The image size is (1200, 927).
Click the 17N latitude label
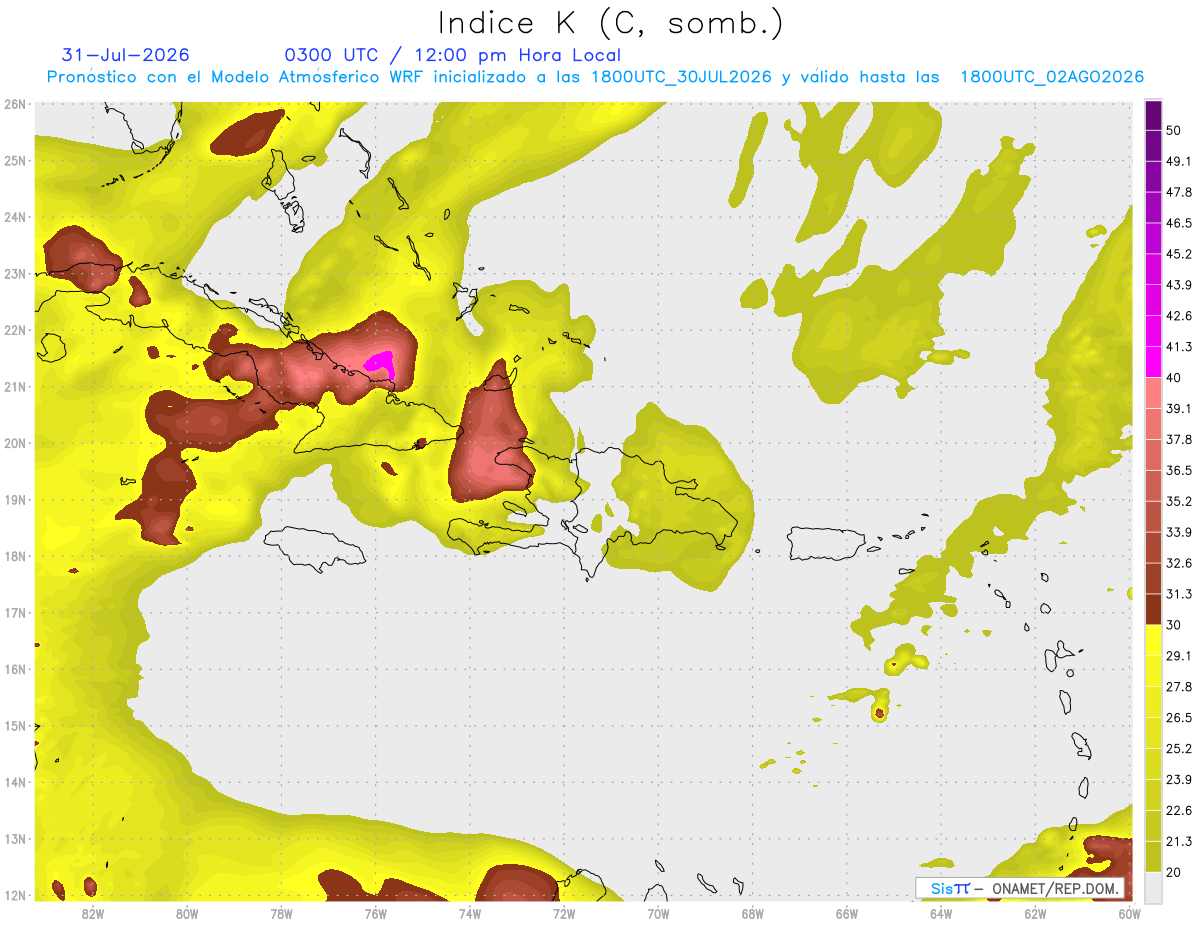coord(15,612)
